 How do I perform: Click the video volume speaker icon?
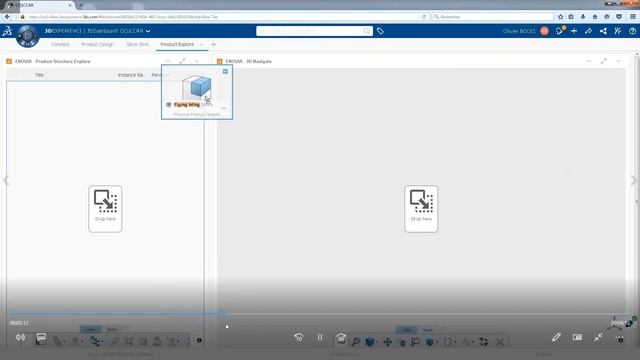point(20,338)
